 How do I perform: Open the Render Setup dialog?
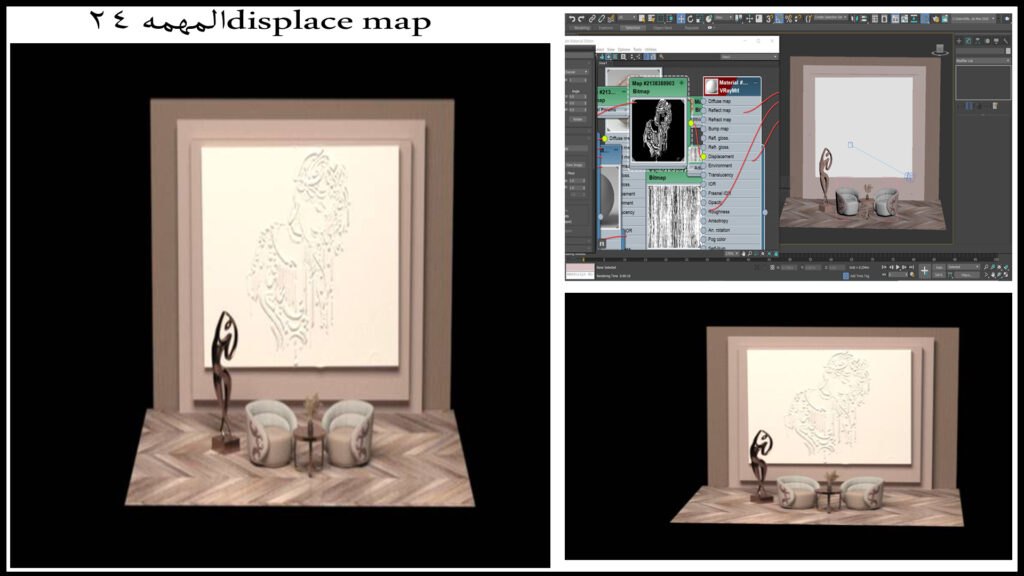pos(936,19)
